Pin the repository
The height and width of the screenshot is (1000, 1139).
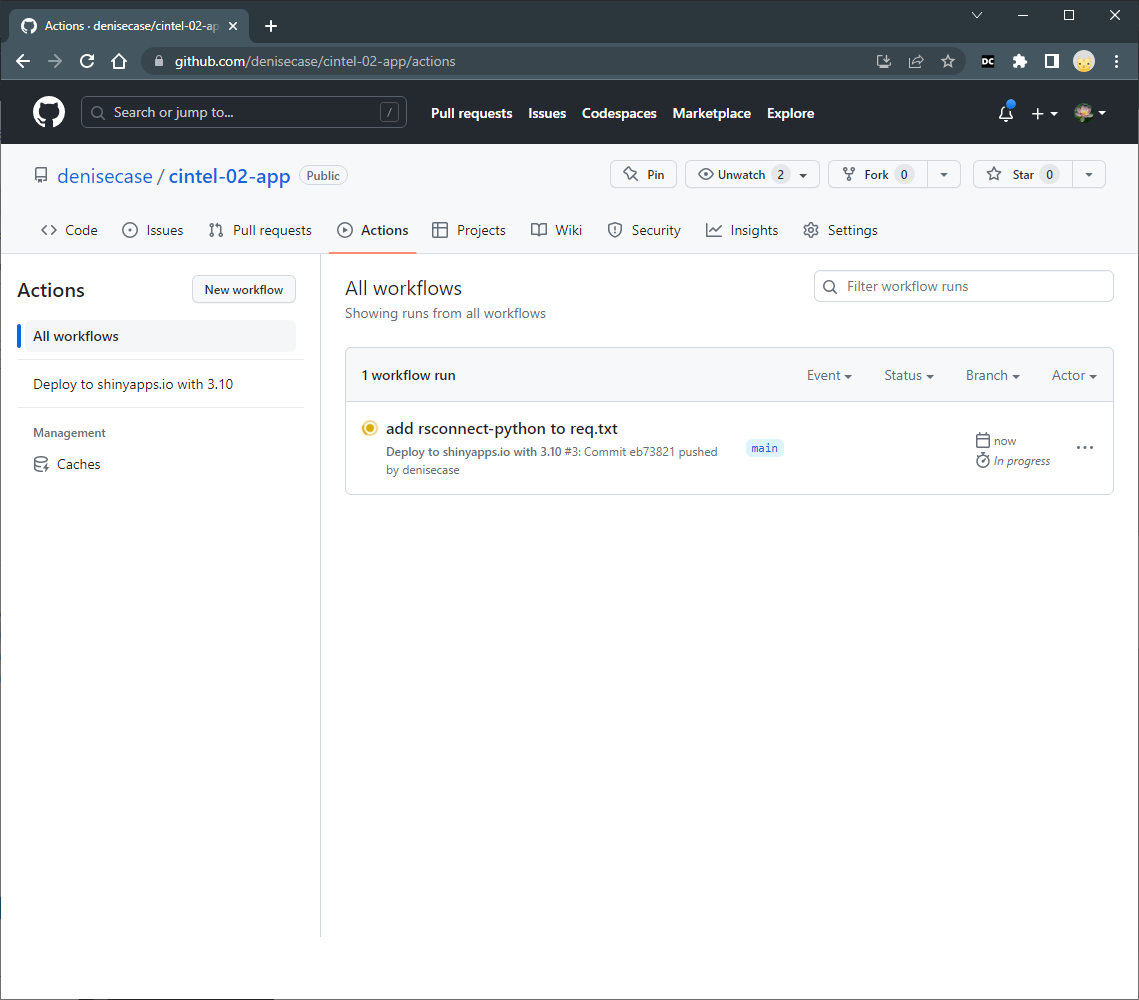point(644,174)
